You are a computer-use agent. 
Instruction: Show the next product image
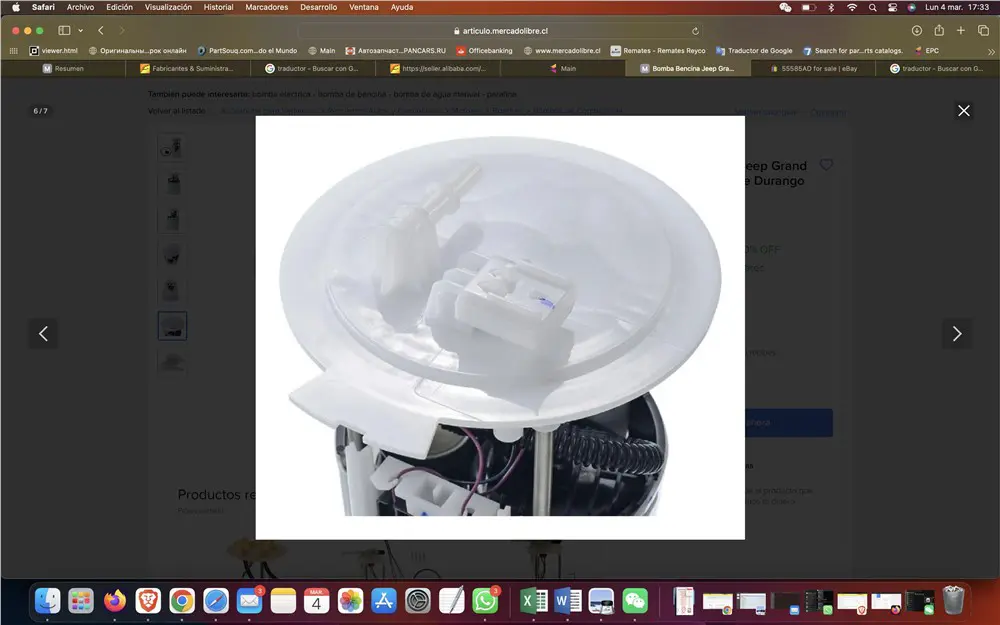point(956,334)
